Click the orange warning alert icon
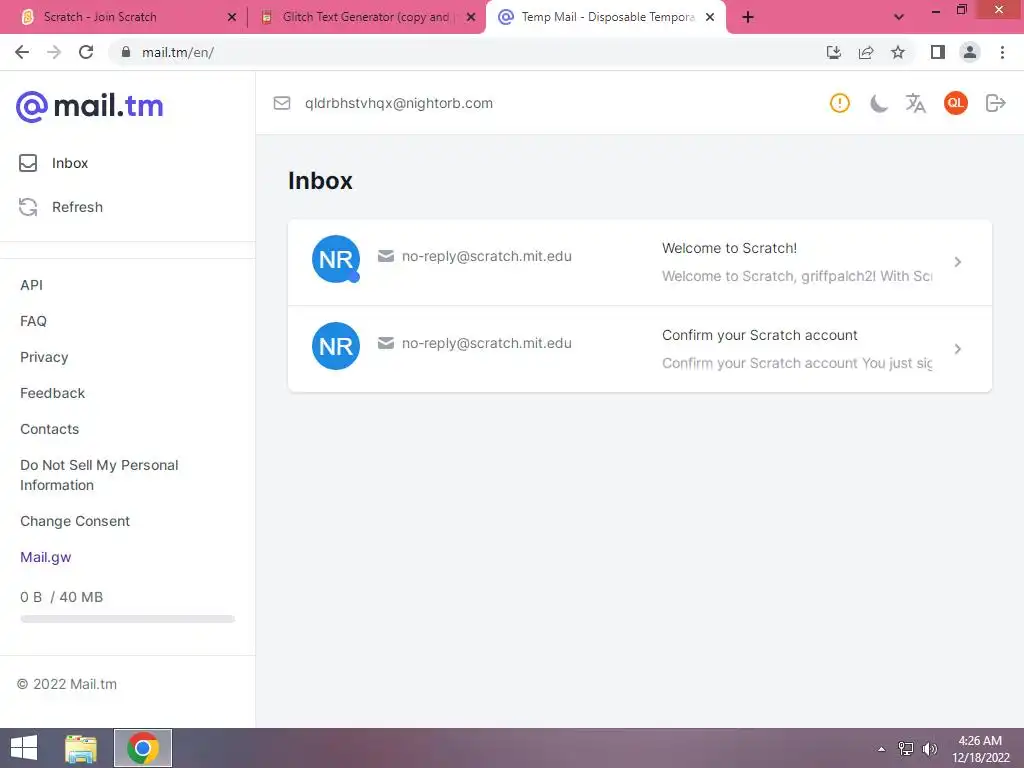1024x768 pixels. coord(840,103)
